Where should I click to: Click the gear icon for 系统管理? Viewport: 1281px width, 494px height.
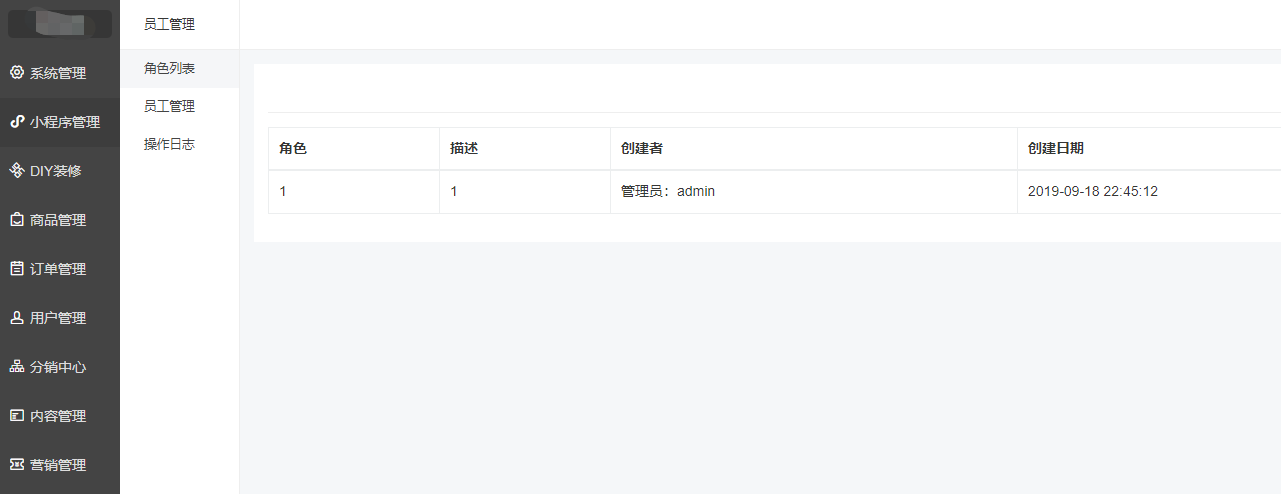(x=16, y=73)
